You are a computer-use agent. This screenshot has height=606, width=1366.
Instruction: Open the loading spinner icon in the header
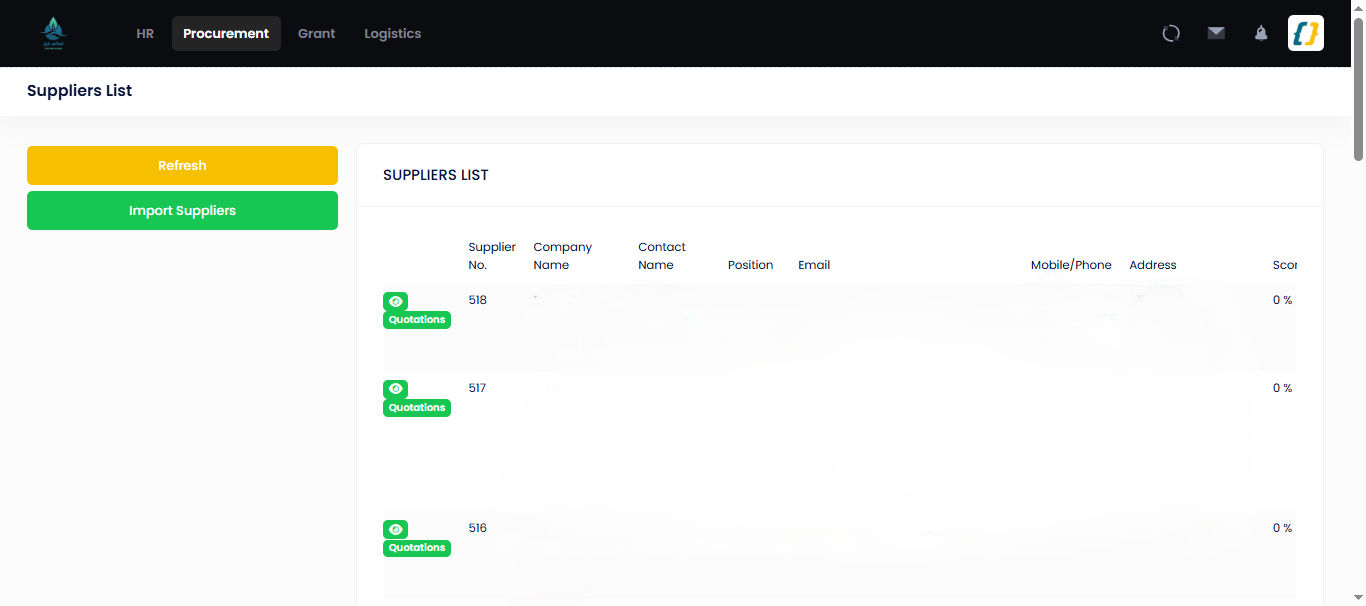[1171, 33]
